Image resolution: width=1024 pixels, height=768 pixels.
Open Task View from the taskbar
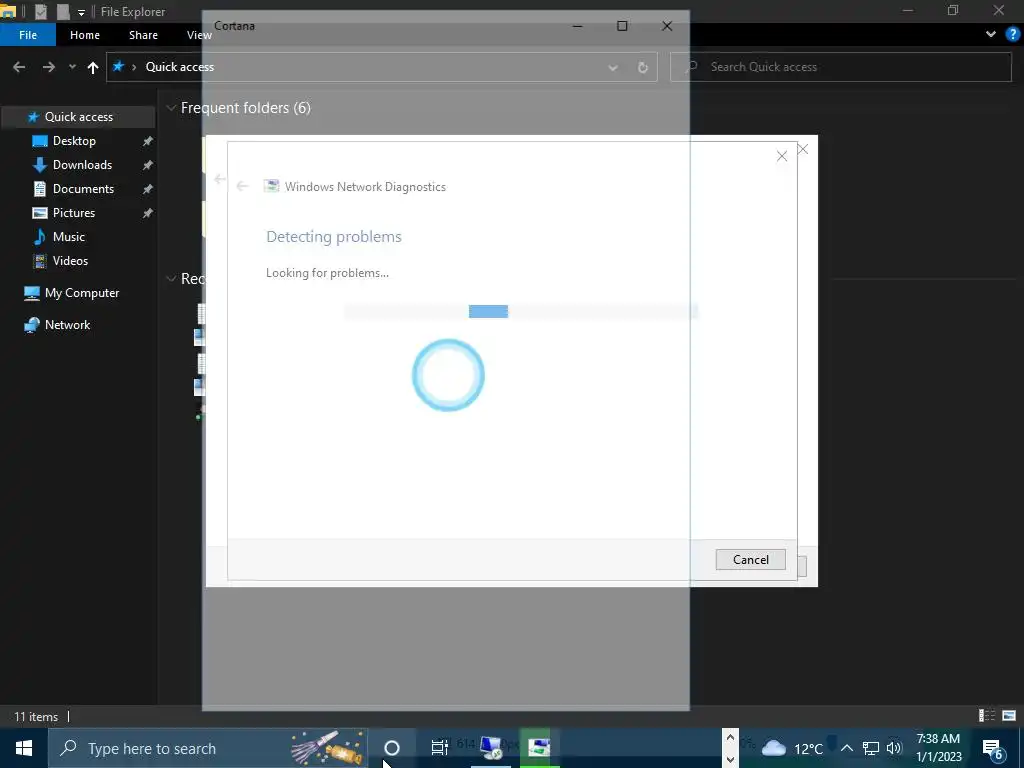tap(440, 748)
